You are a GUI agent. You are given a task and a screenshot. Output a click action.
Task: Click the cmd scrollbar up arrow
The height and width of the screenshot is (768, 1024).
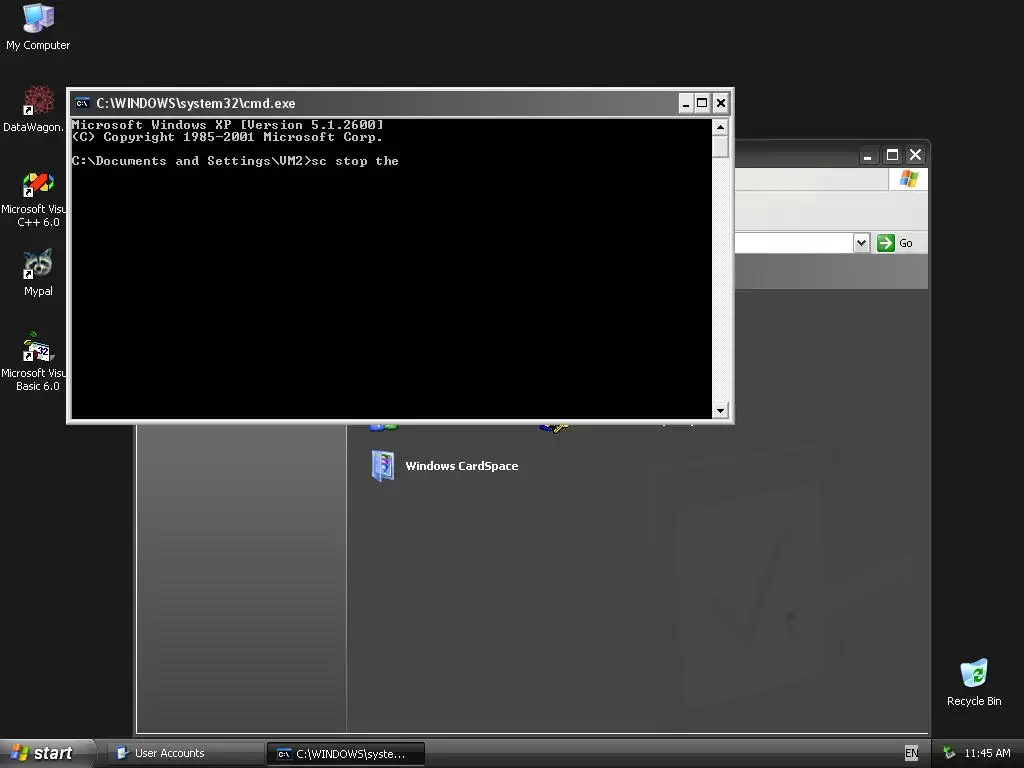tap(720, 127)
